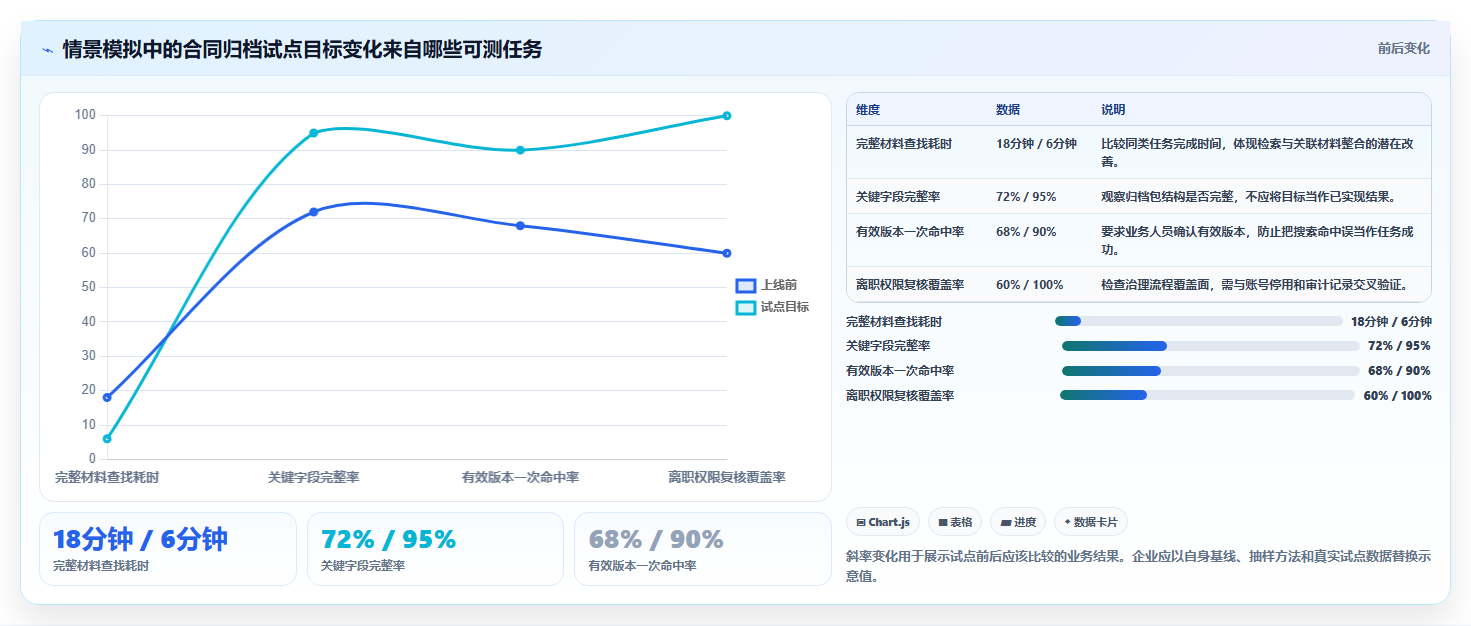The height and width of the screenshot is (626, 1471).
Task: Click the 有效版本一次命中率 table row label
Action: [910, 232]
